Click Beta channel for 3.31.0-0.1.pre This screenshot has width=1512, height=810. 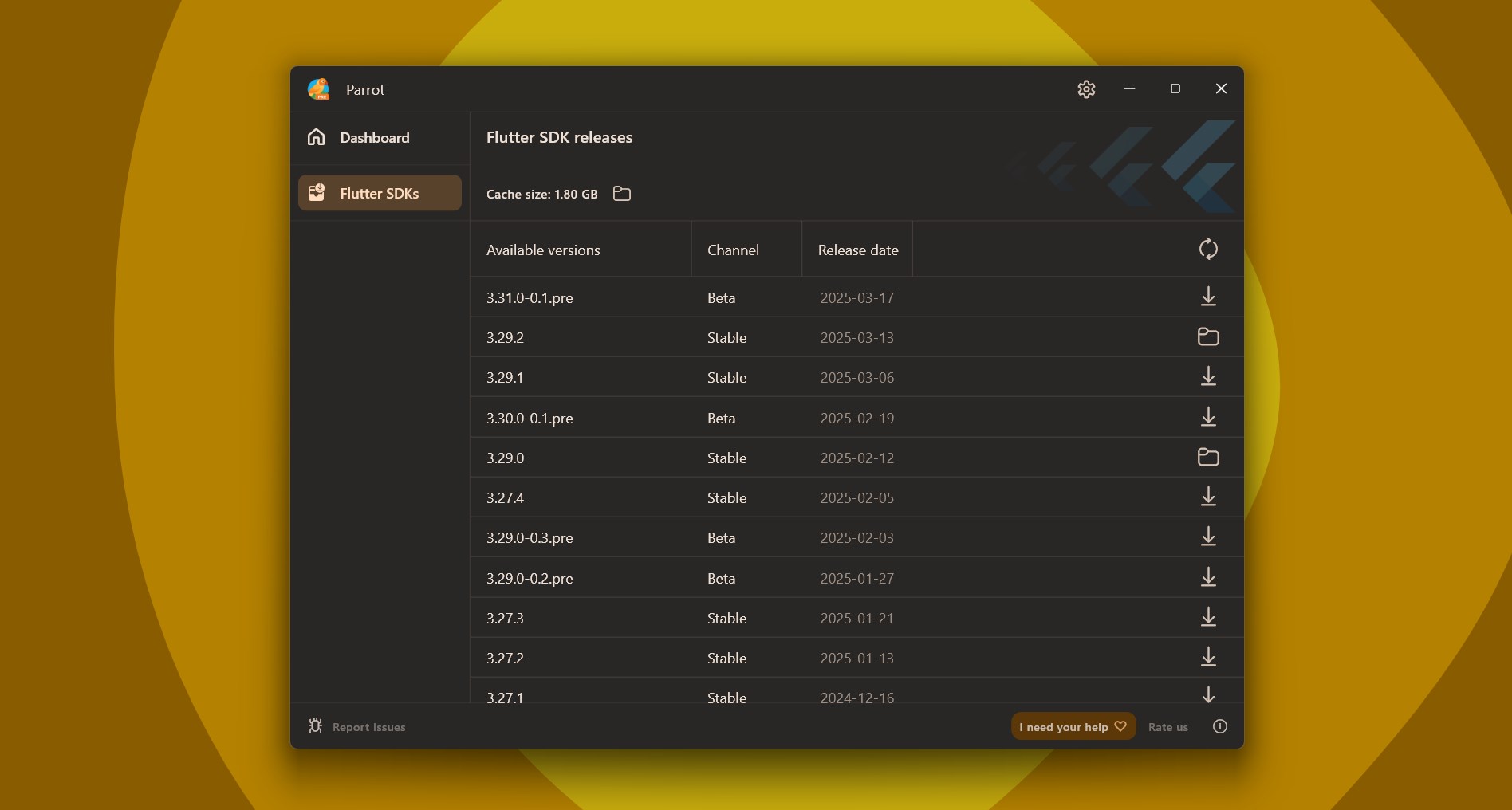point(721,298)
